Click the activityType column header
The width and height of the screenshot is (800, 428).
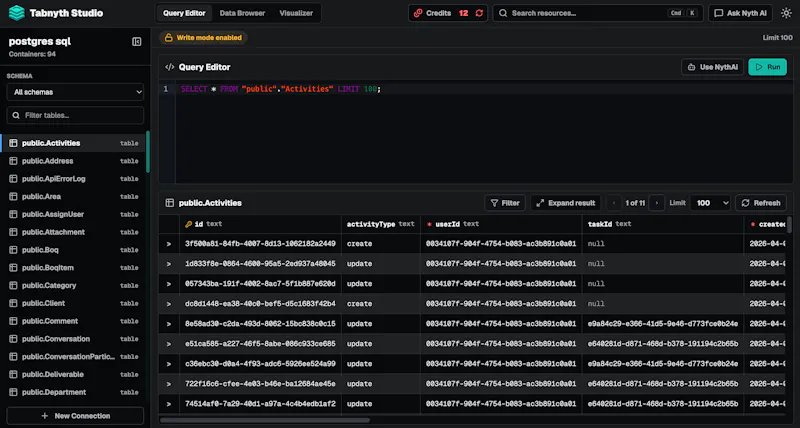coord(381,224)
